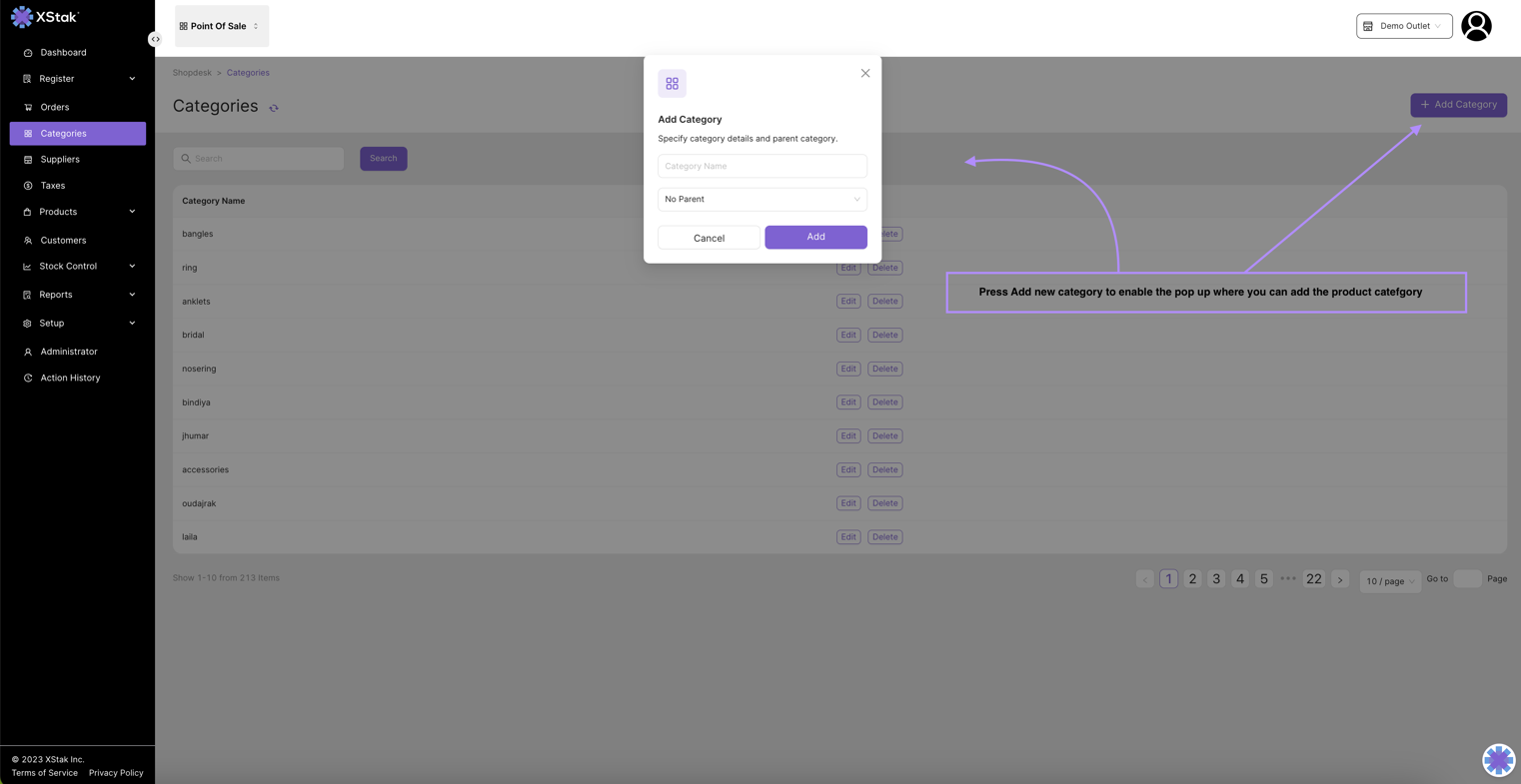
Task: Open the Demo Outlet selector
Action: pos(1403,26)
